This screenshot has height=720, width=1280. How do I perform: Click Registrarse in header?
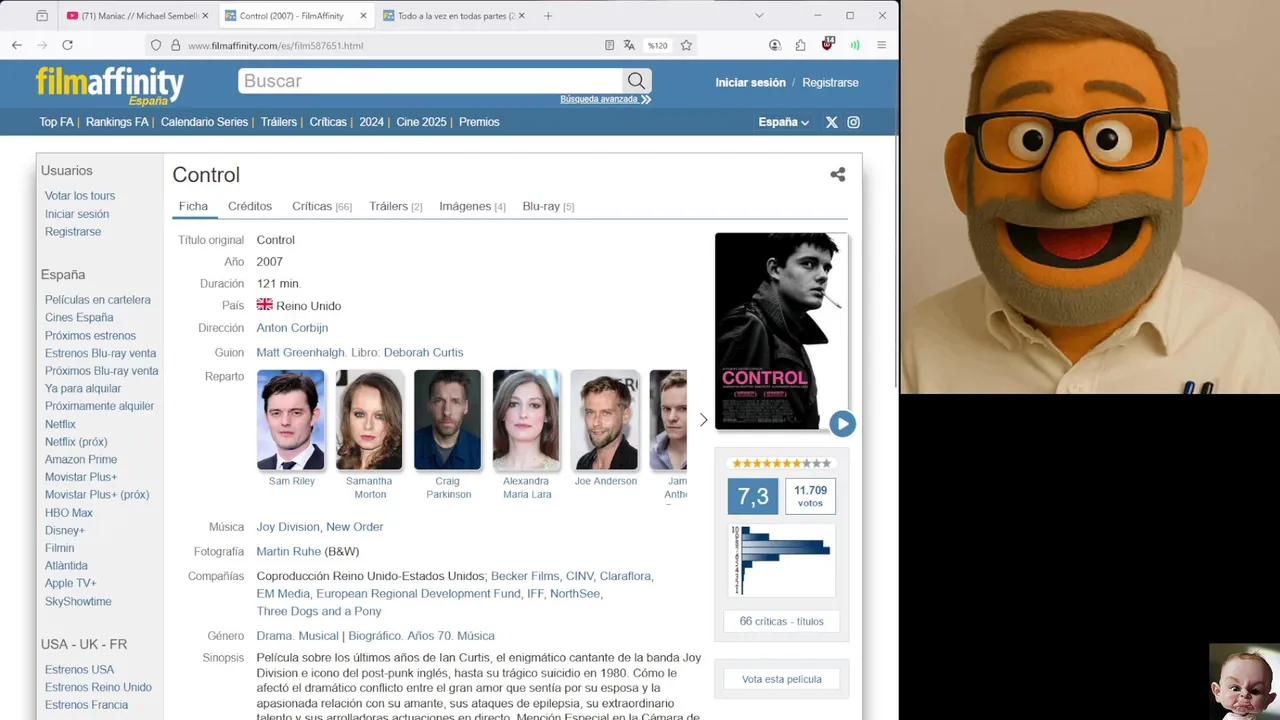point(830,82)
